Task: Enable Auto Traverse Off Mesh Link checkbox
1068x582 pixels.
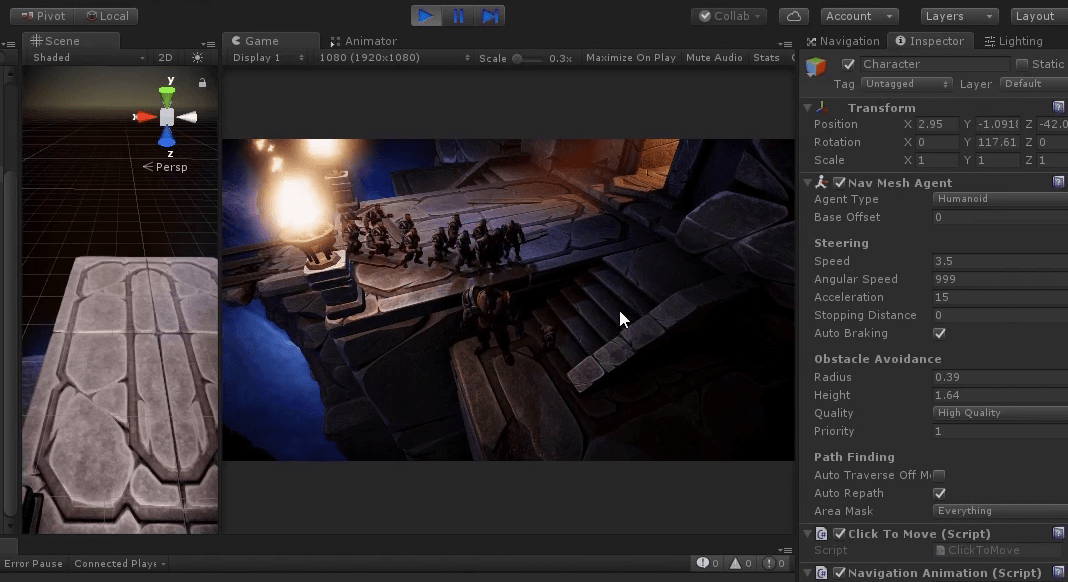Action: tap(939, 475)
